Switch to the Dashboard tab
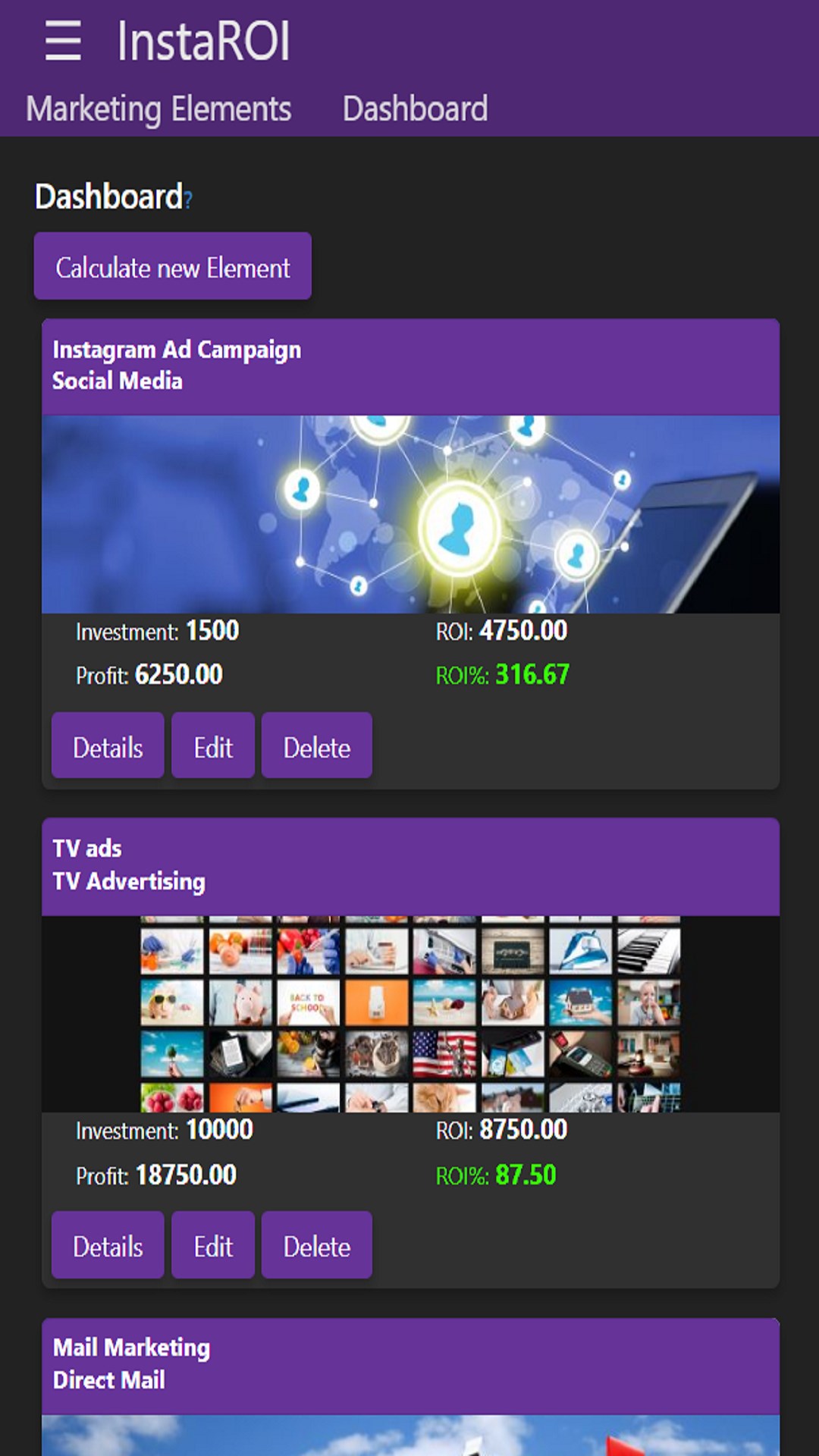Image resolution: width=819 pixels, height=1456 pixels. point(415,109)
